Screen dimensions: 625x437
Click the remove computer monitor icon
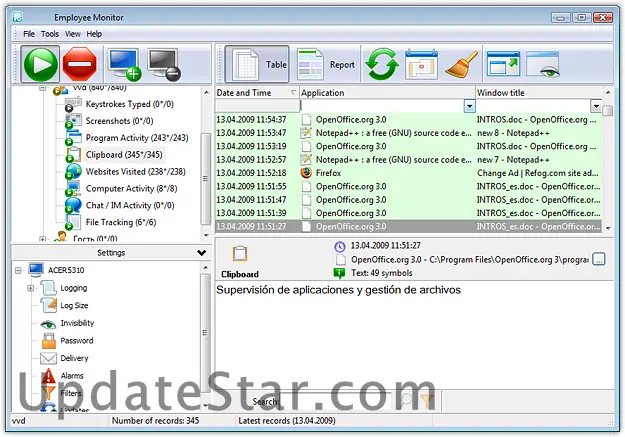(164, 65)
